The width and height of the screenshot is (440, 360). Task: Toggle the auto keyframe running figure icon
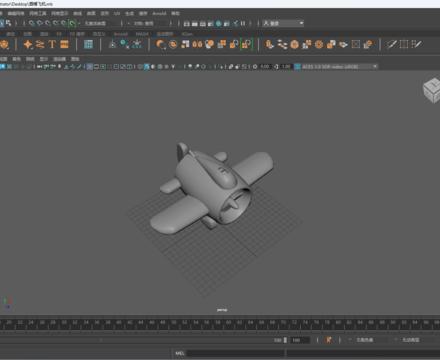pos(329,340)
